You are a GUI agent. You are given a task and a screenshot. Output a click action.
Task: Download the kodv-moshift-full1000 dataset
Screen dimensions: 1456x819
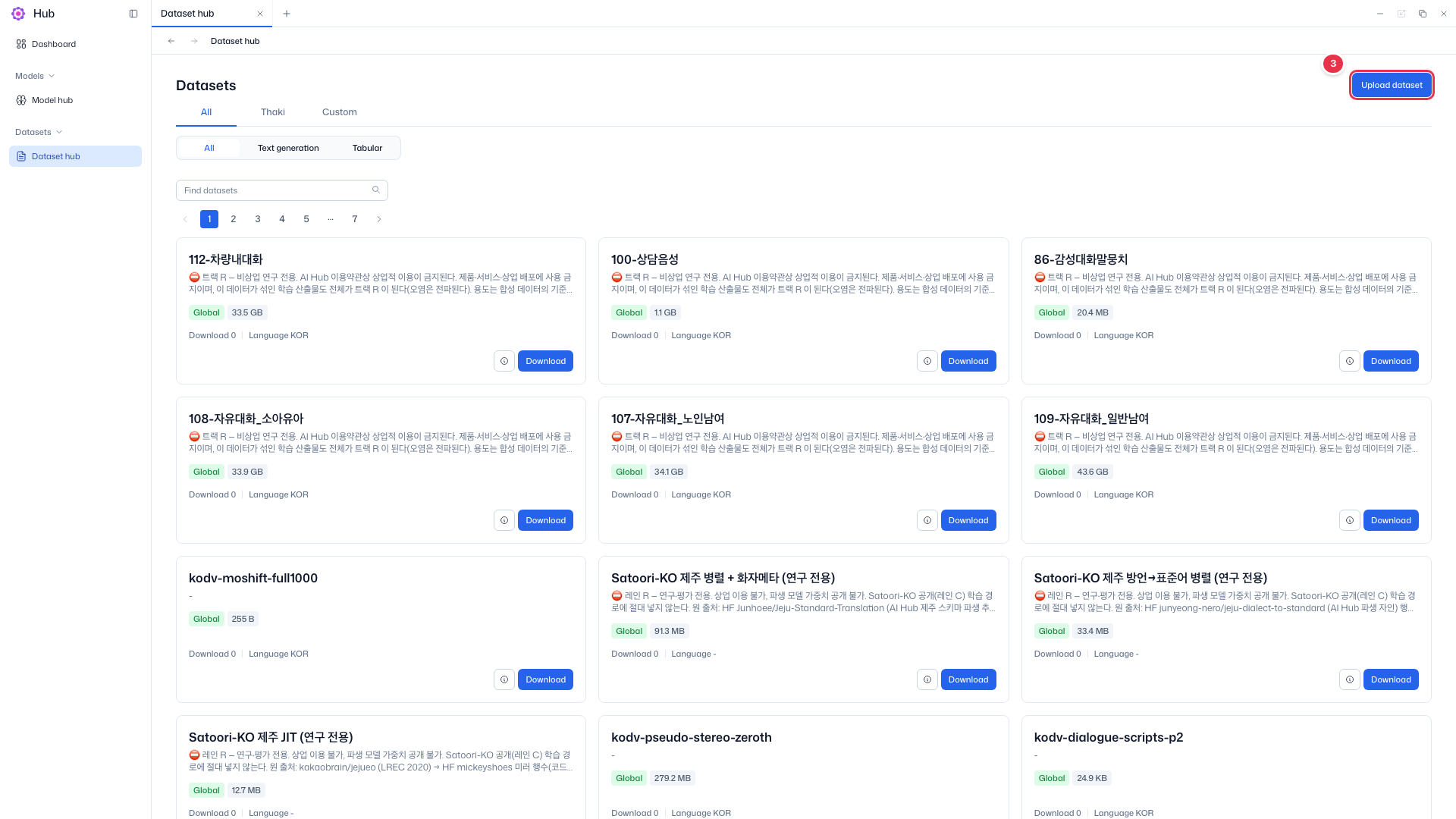click(x=545, y=679)
